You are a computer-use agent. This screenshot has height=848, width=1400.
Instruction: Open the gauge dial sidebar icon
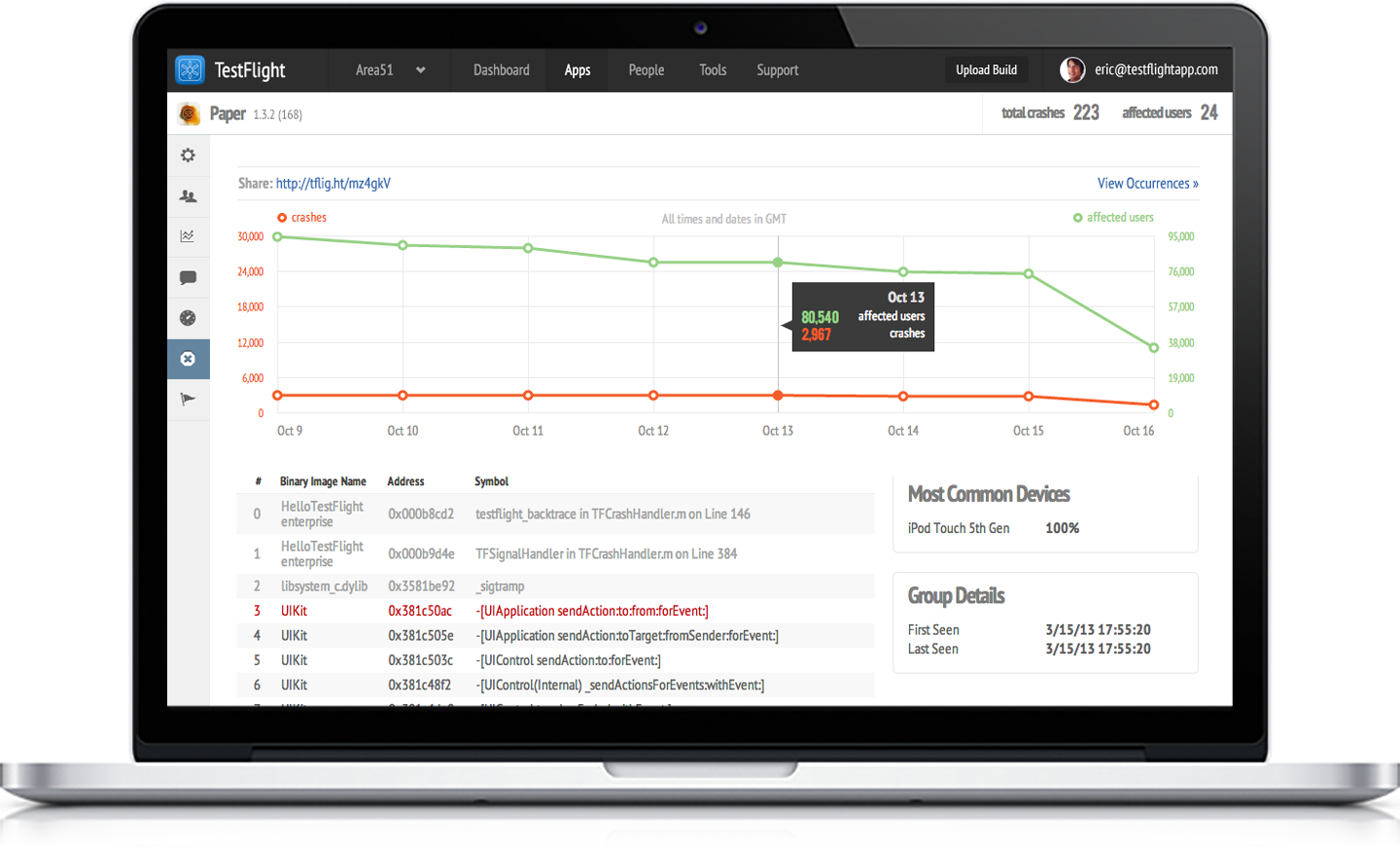pos(188,318)
